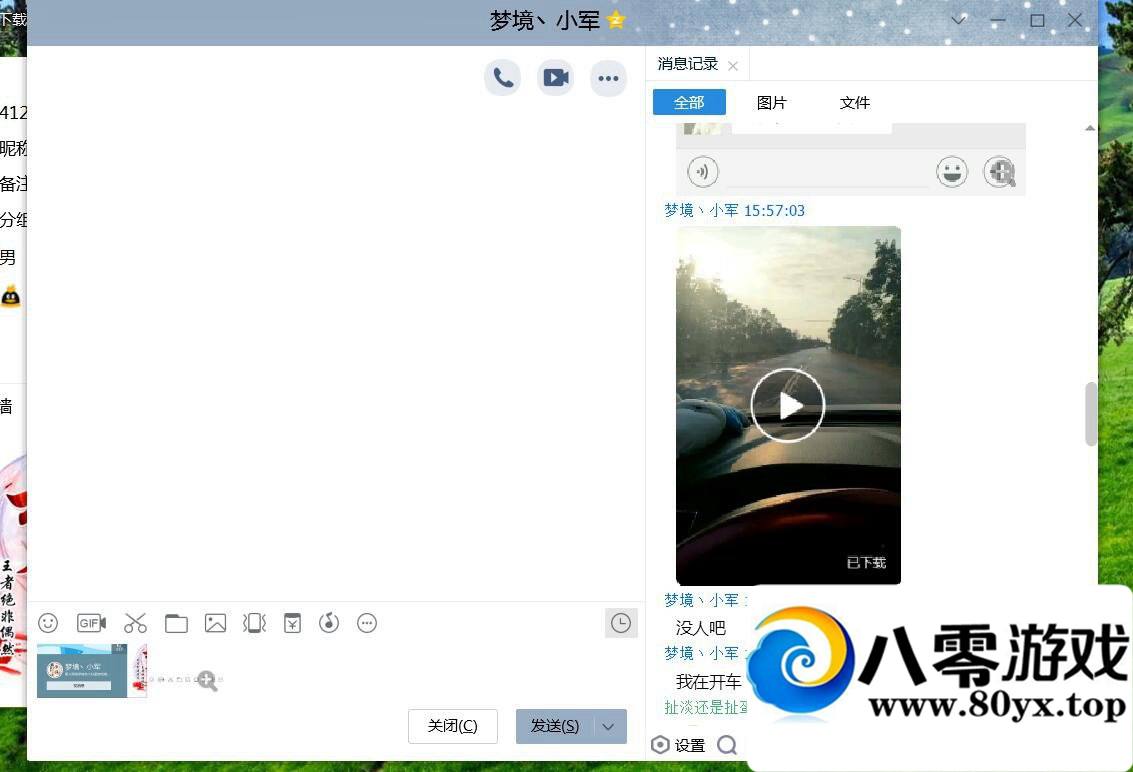1133x772 pixels.
Task: Click the 发送 send button
Action: 554,726
